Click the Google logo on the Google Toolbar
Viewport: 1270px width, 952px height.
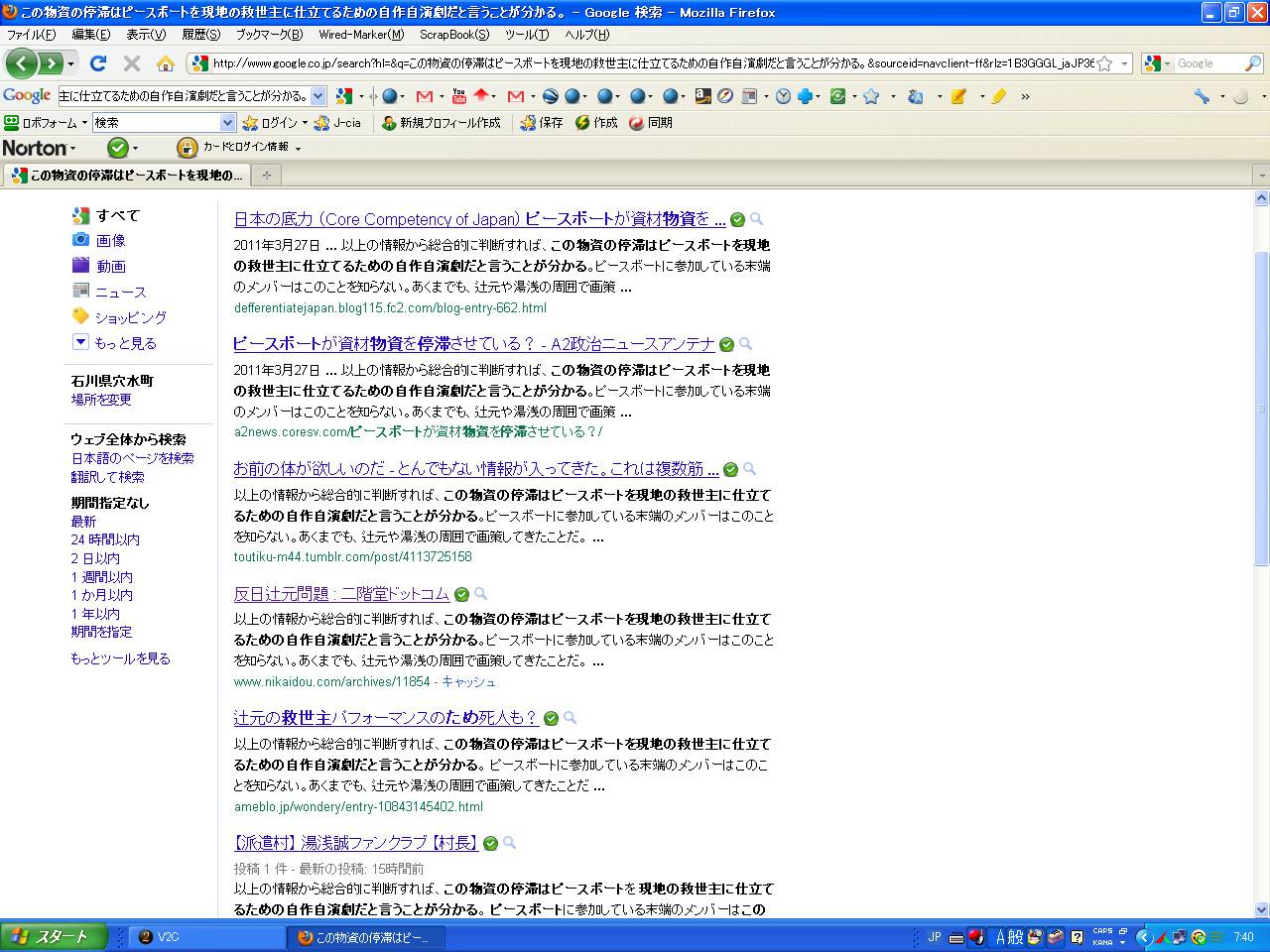[x=27, y=96]
